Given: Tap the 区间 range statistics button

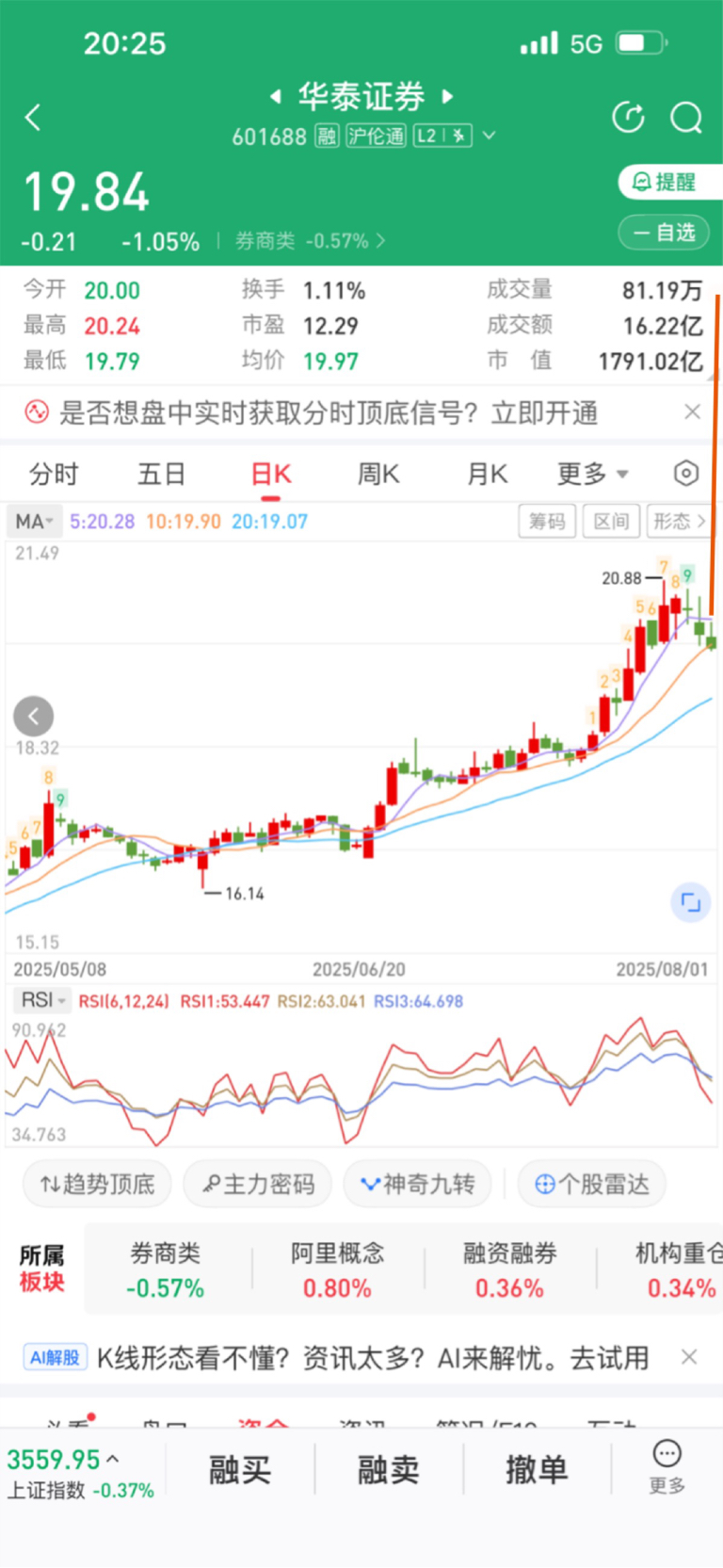Looking at the screenshot, I should [611, 521].
